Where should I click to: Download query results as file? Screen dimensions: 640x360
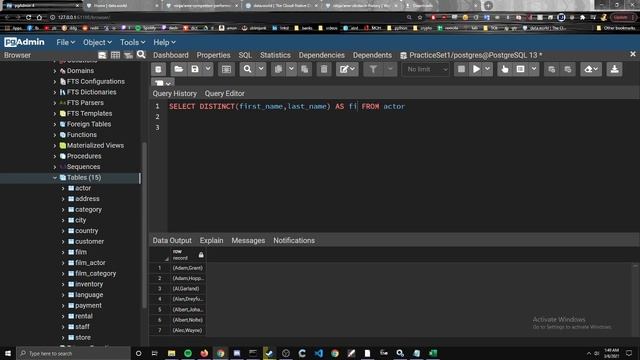[x=614, y=69]
